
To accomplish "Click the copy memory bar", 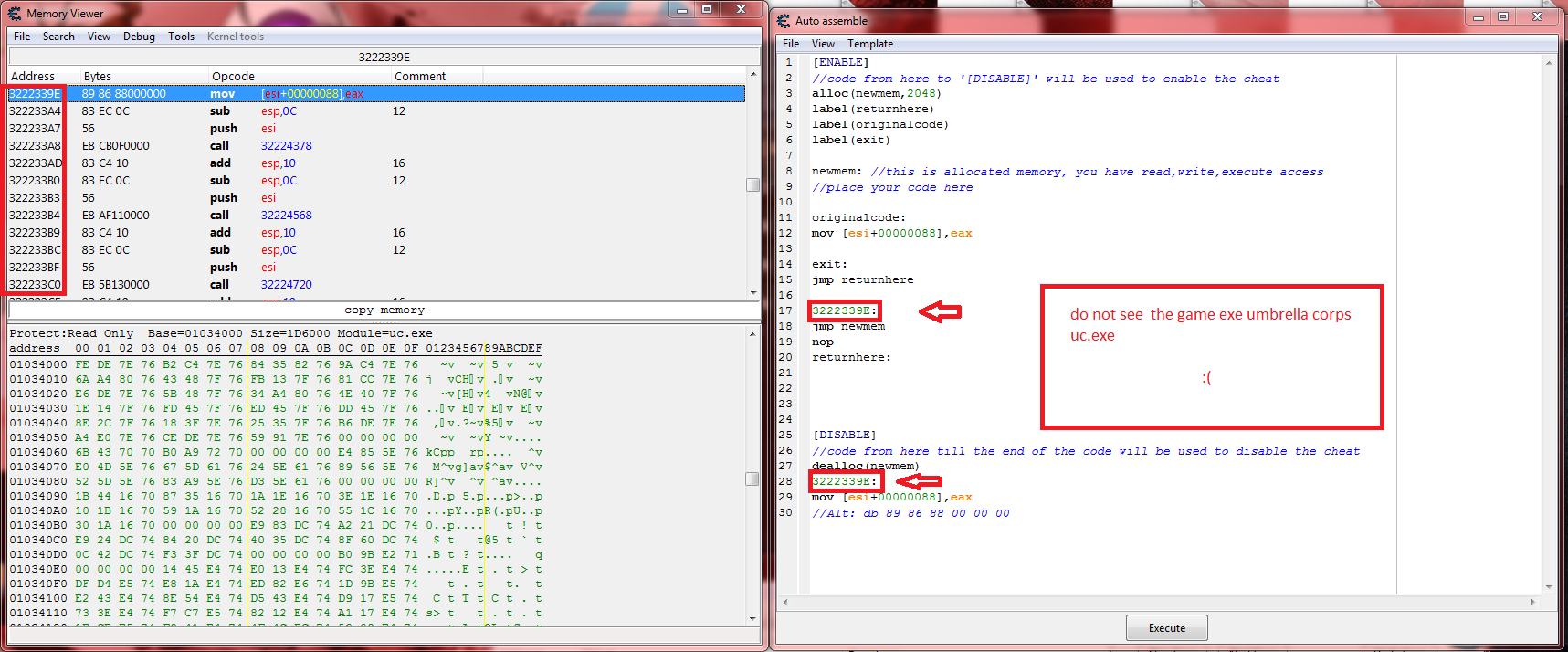I will [x=384, y=310].
